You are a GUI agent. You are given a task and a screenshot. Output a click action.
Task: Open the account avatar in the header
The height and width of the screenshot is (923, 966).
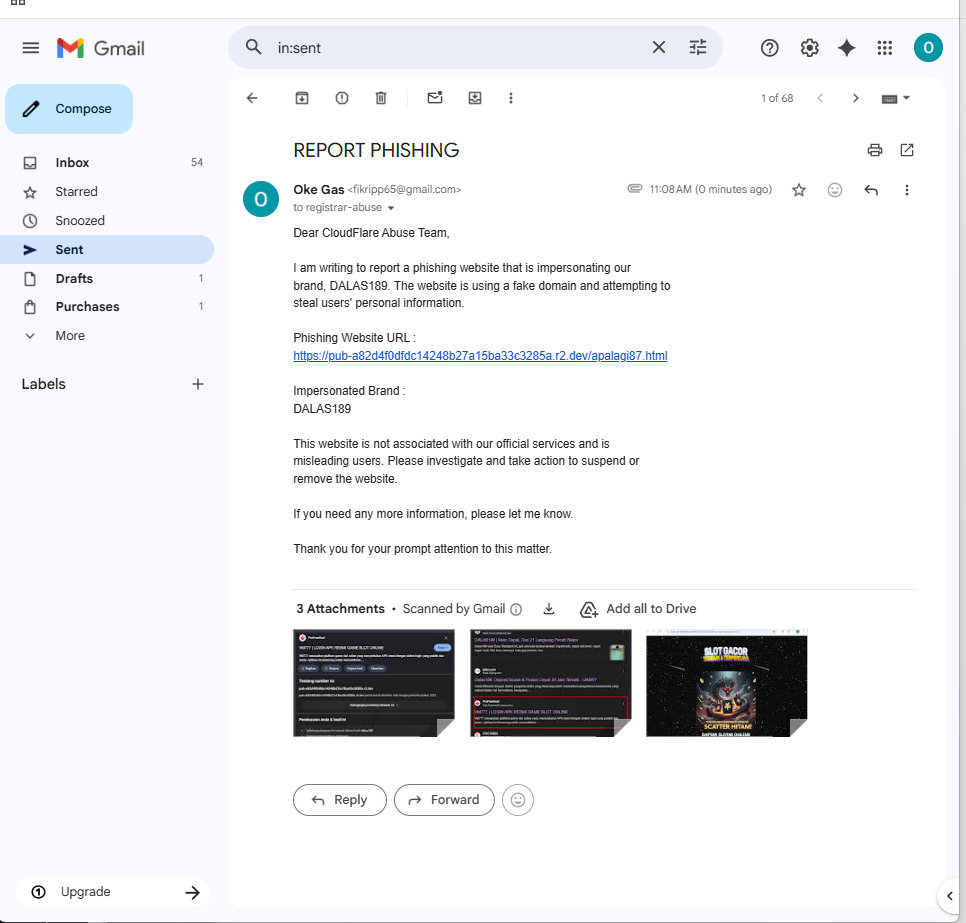tap(928, 48)
